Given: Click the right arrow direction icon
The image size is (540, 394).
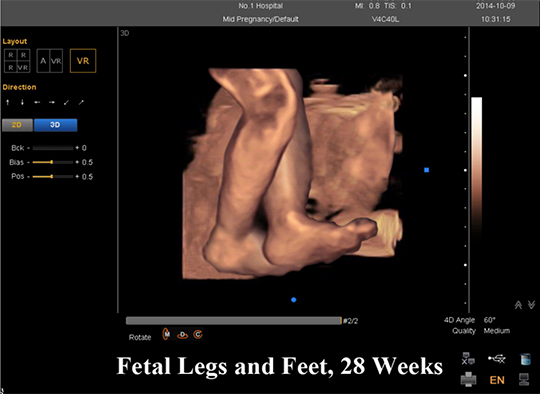Looking at the screenshot, I should [52, 102].
